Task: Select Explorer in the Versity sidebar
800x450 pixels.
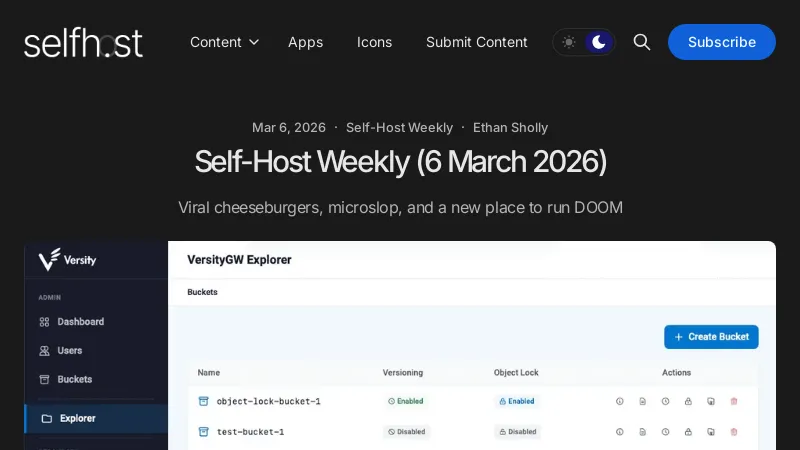Action: click(x=80, y=418)
